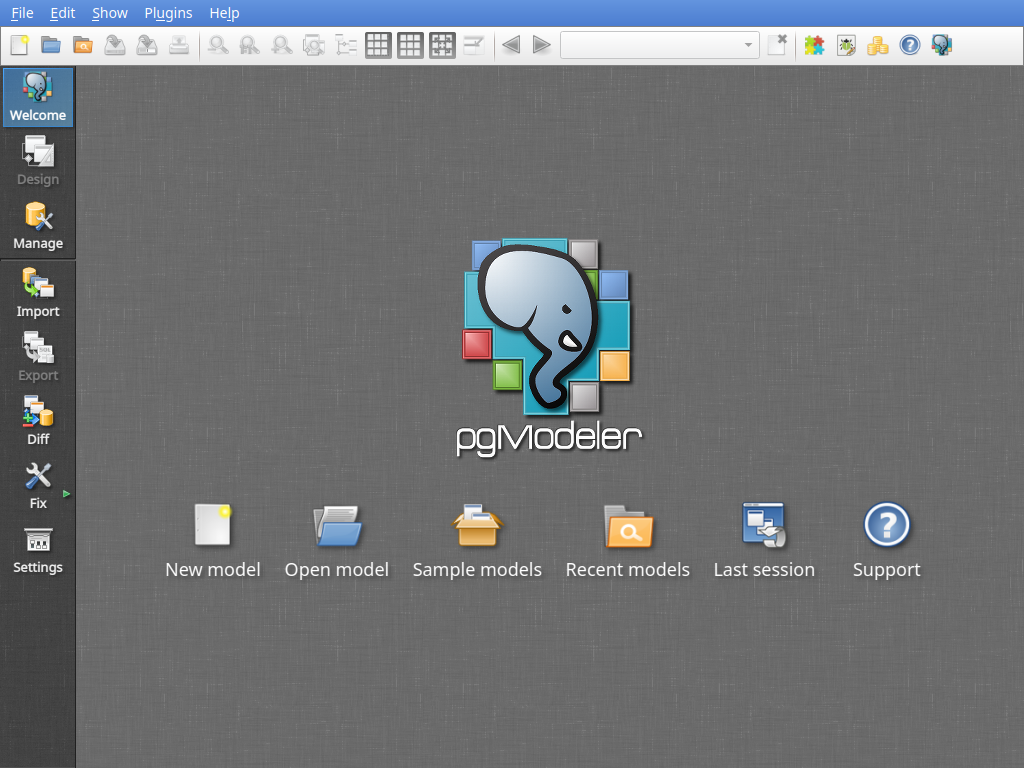This screenshot has width=1024, height=768.
Task: Click the bug report icon
Action: 846,45
